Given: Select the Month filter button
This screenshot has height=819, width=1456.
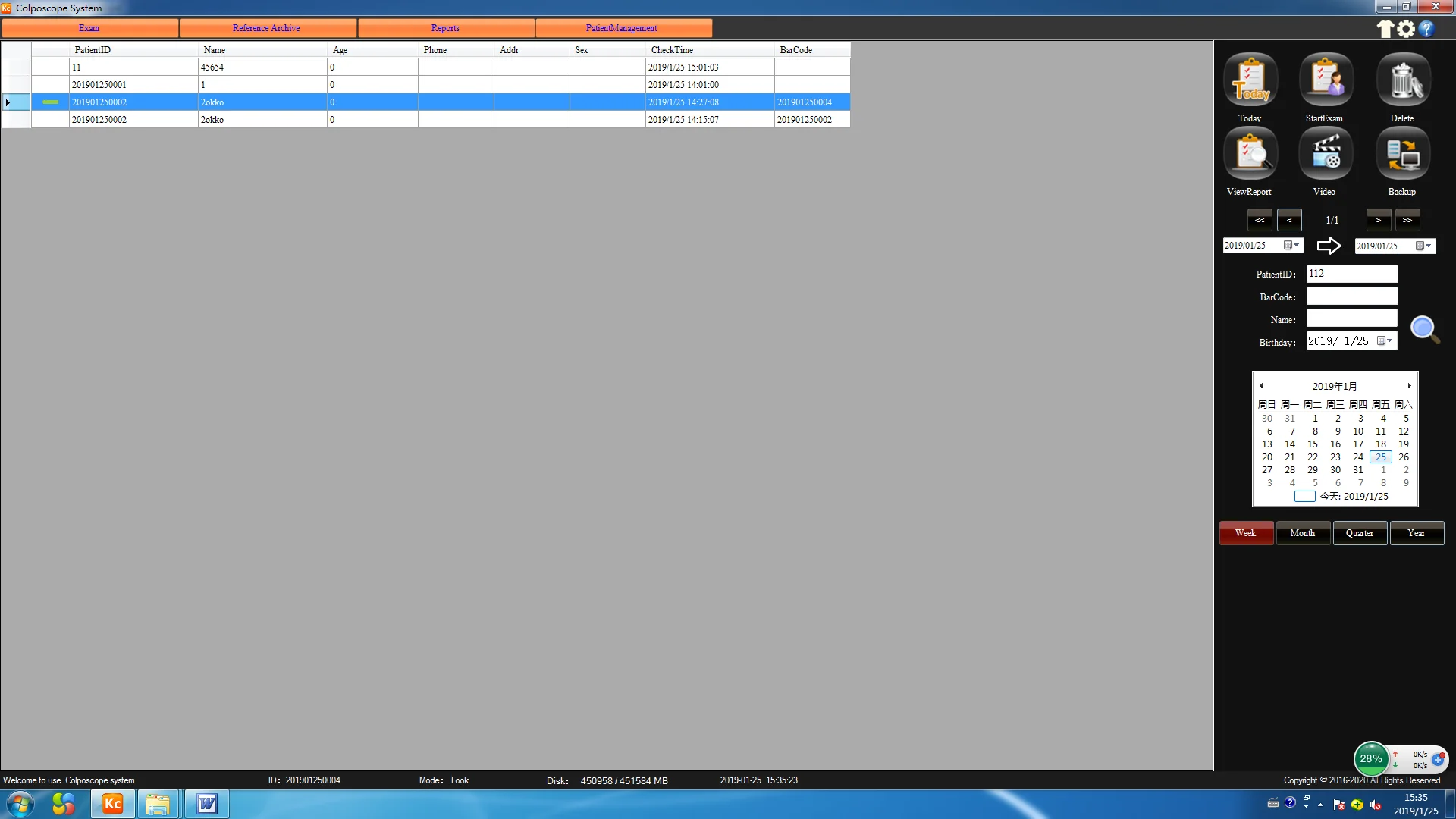Looking at the screenshot, I should pos(1302,533).
